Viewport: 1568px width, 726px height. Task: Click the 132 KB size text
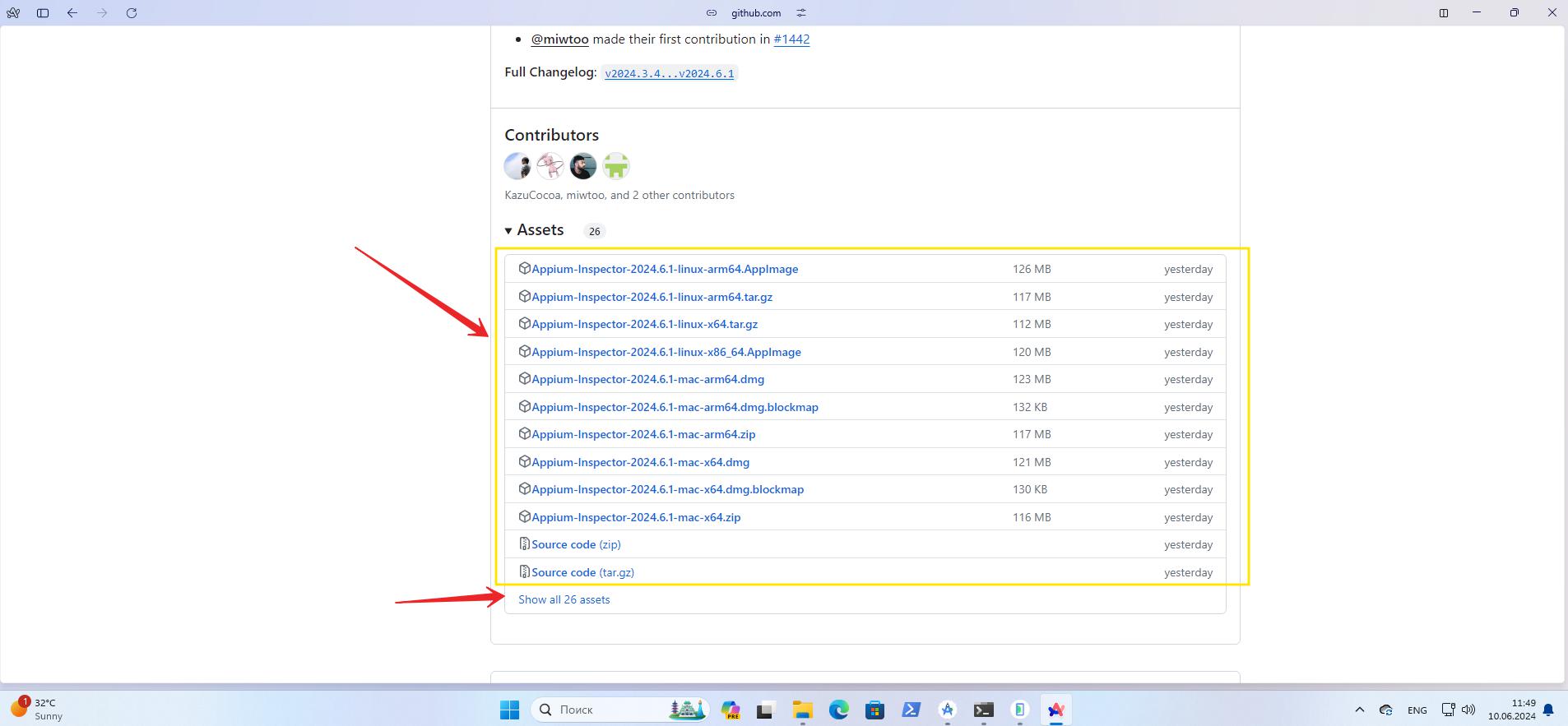click(x=1030, y=407)
